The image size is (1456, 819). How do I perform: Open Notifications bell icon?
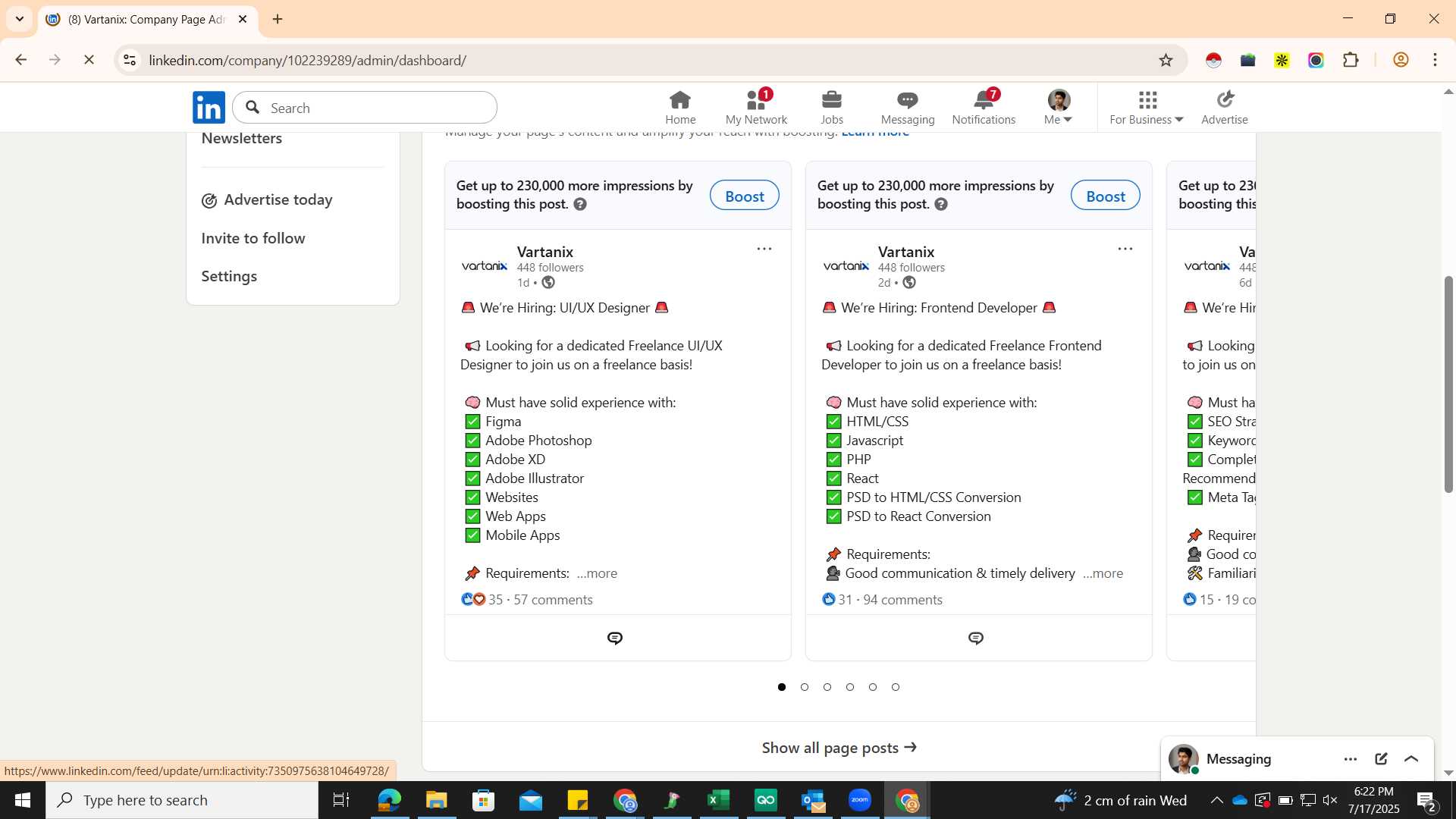tap(984, 108)
